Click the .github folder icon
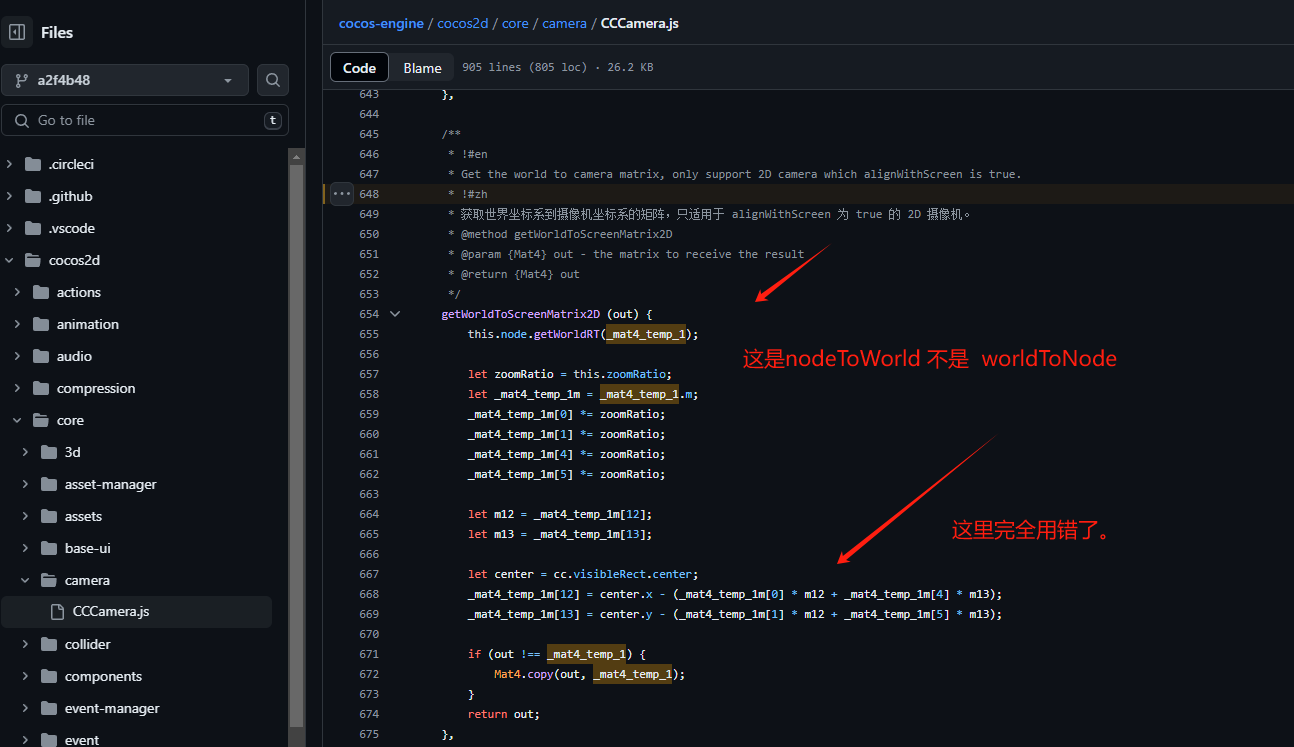Screen dimensions: 1294x747 tap(33, 196)
